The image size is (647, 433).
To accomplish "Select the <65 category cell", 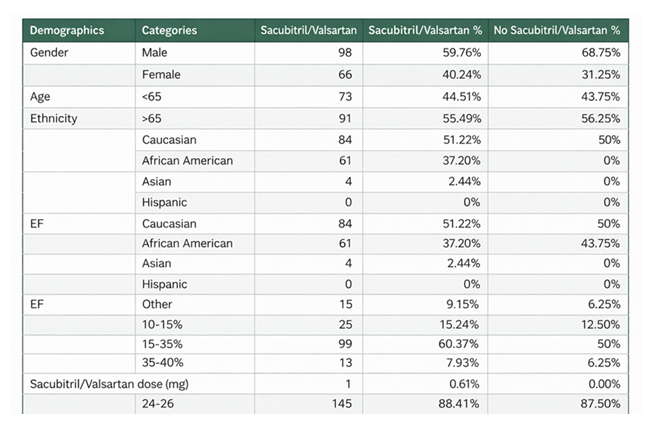I will [151, 96].
